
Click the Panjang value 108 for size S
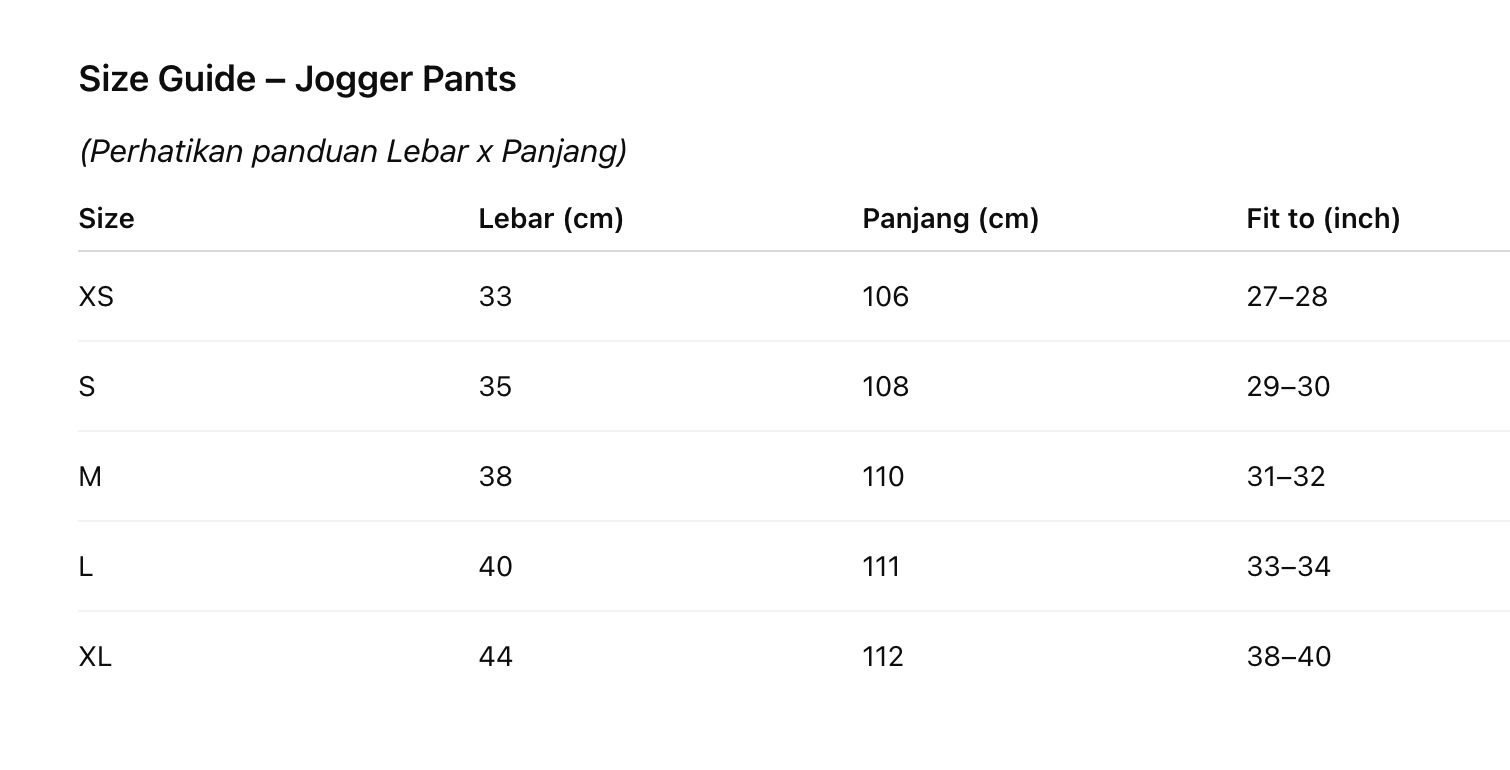(x=885, y=387)
